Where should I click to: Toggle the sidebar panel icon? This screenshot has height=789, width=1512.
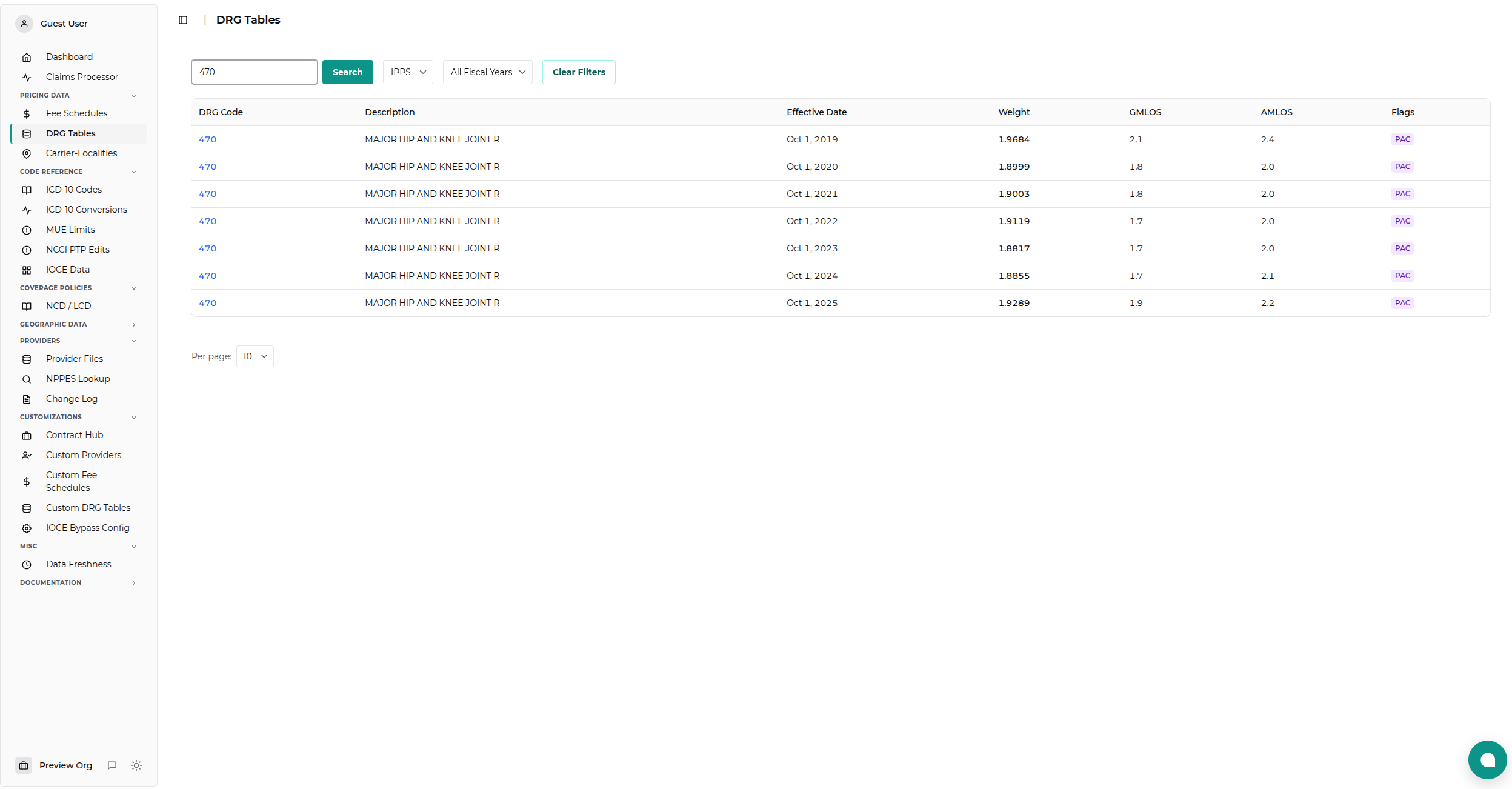[183, 20]
